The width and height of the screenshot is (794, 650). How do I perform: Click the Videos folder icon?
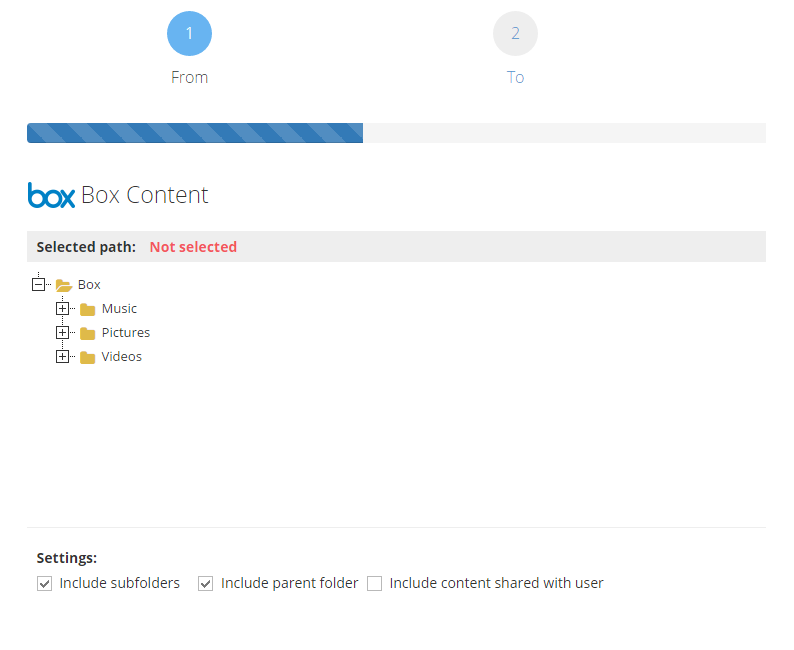point(88,357)
